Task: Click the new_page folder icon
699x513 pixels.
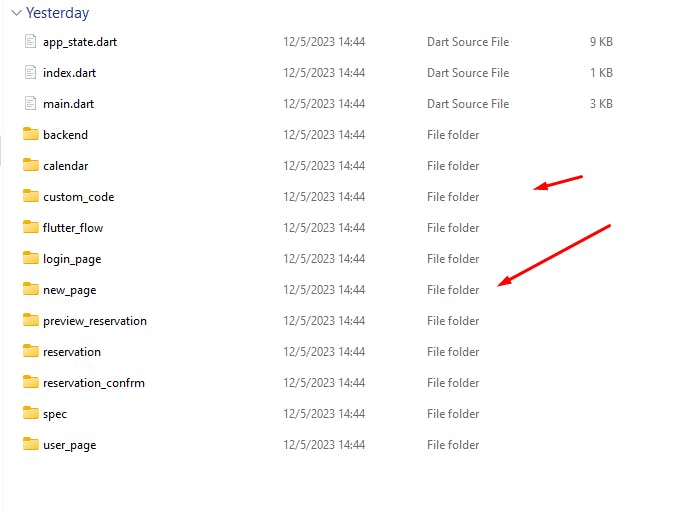Action: (30, 290)
